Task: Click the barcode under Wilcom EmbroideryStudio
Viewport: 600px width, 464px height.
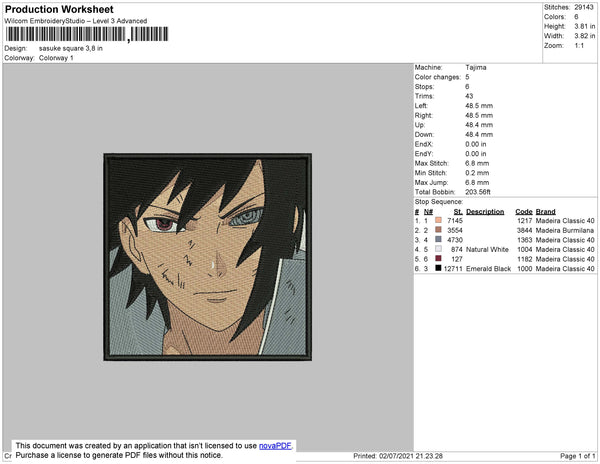Action: click(x=87, y=34)
